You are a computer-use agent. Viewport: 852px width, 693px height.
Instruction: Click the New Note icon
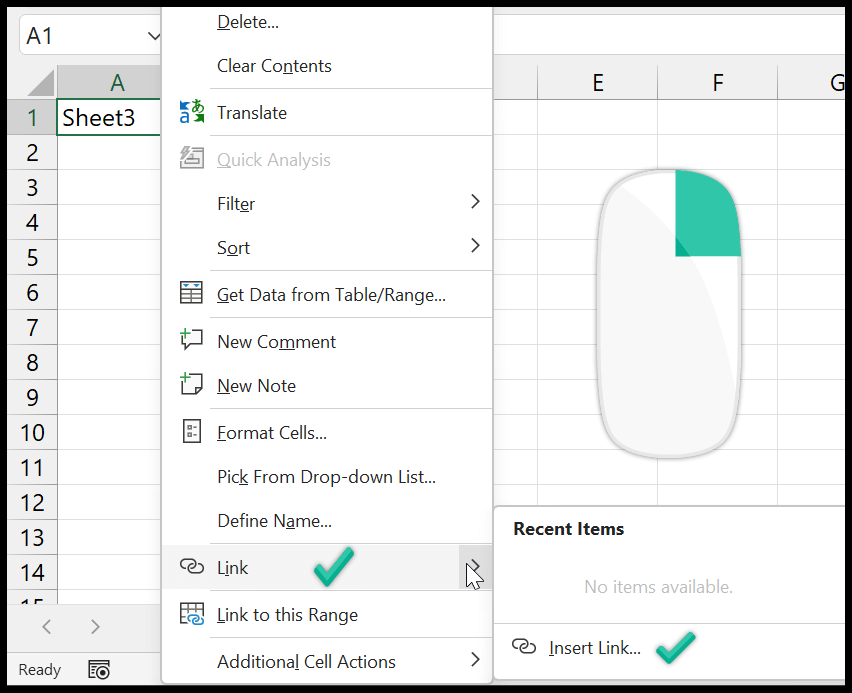191,385
